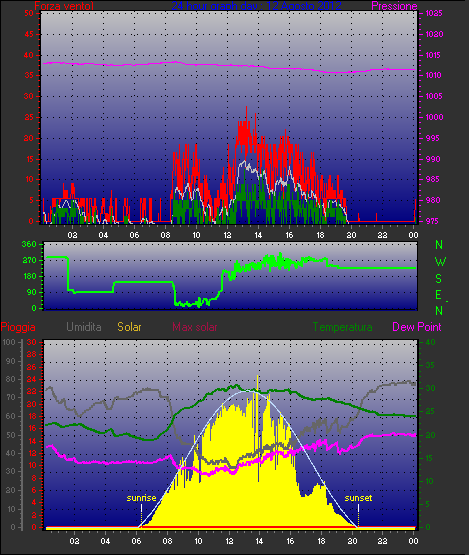Image resolution: width=469 pixels, height=555 pixels.
Task: Click the '985' pressure axis value
Action: click(432, 179)
